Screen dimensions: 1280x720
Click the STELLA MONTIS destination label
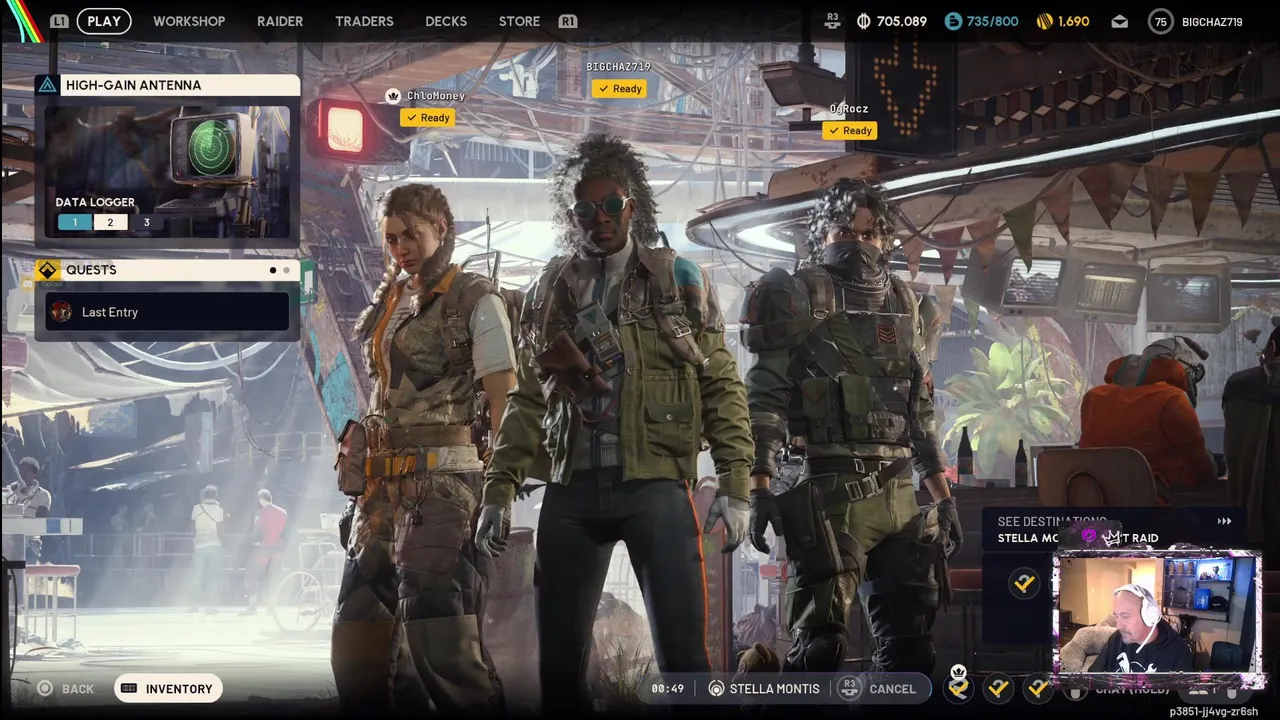coord(774,688)
